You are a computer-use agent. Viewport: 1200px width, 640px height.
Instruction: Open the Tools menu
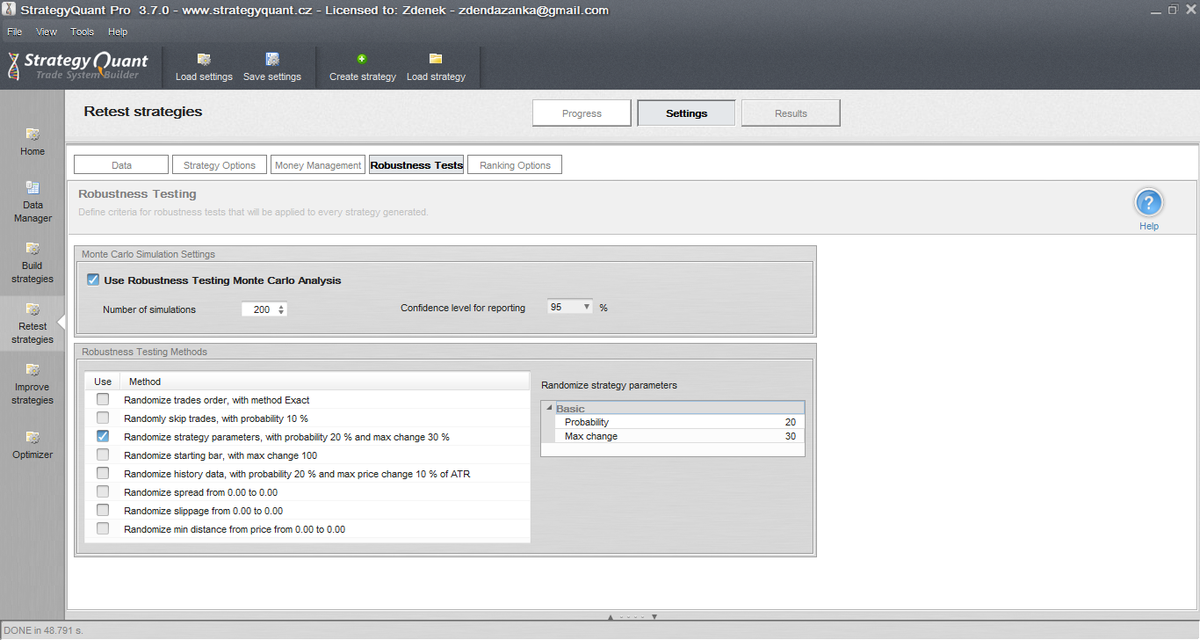[82, 32]
